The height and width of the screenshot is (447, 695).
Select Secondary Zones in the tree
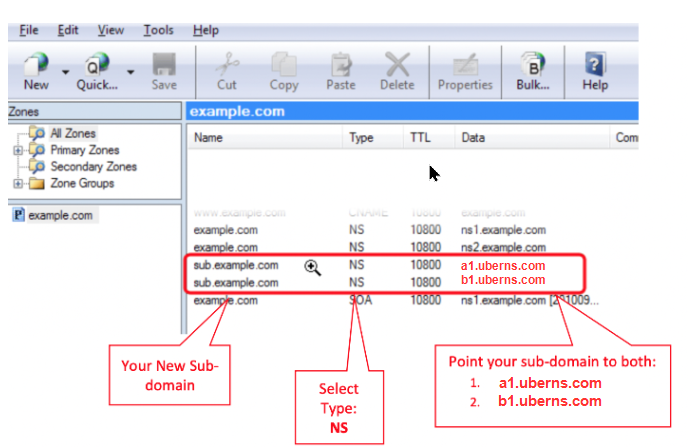click(93, 167)
